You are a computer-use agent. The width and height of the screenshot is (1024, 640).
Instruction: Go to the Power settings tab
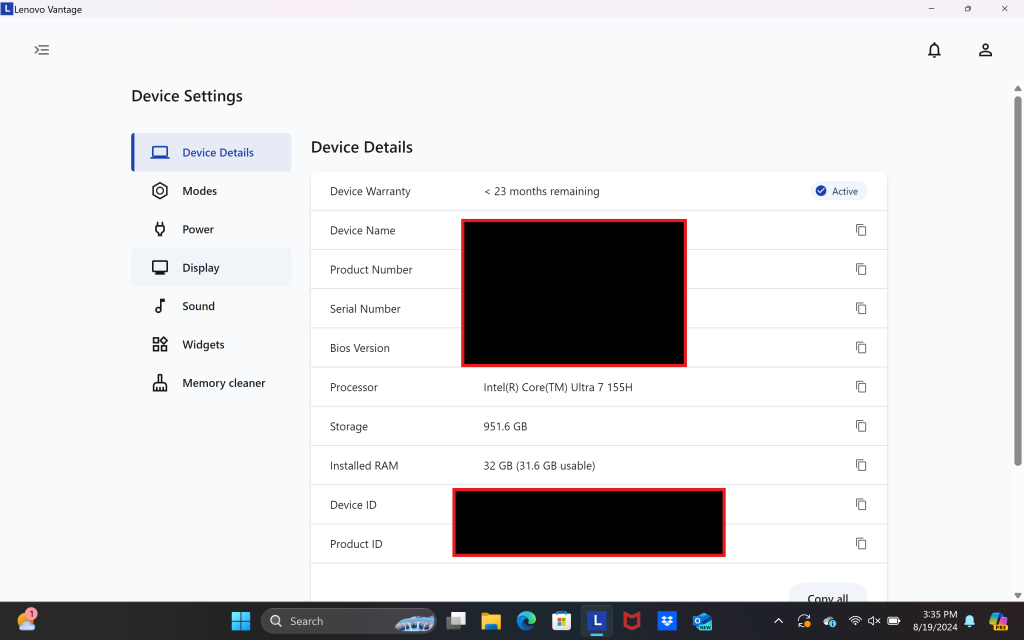211,229
